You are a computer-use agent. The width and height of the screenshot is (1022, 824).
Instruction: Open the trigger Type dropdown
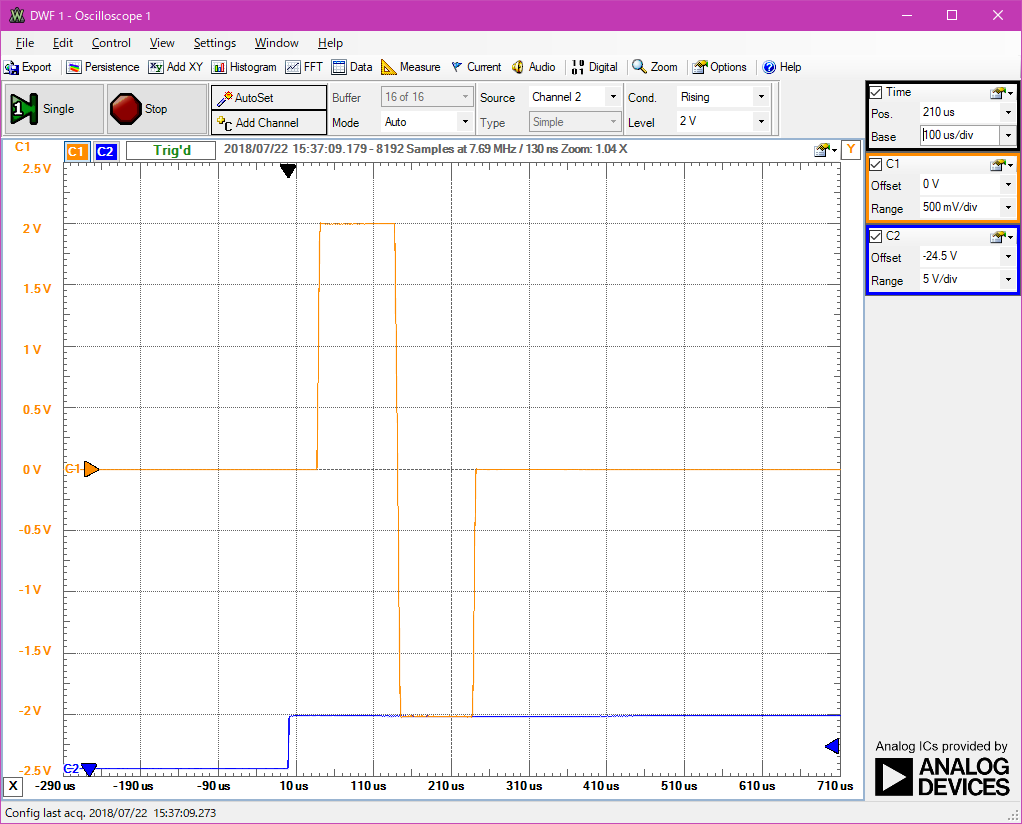click(574, 122)
